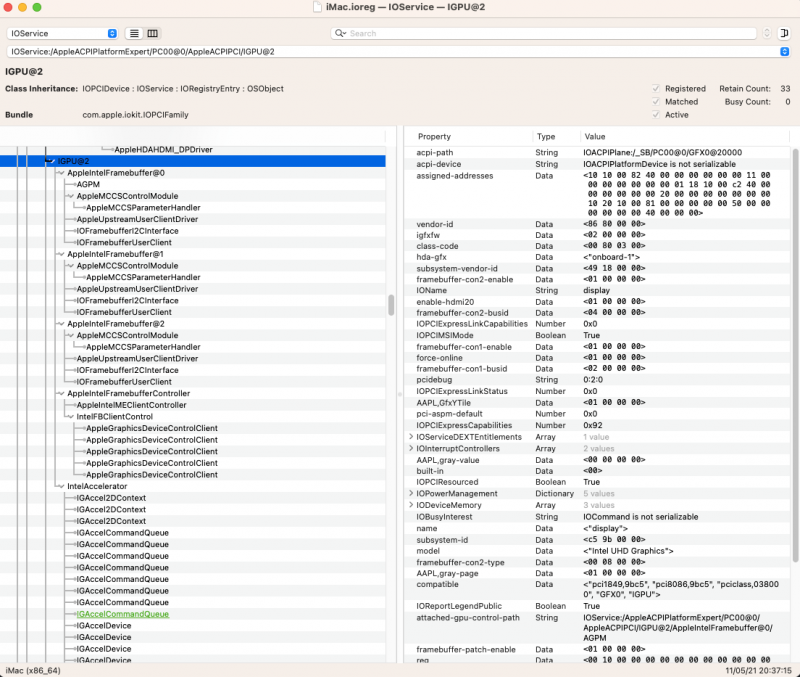Expand the IODeviceMemory array property
Screen dimensions: 800x677
pyautogui.click(x=413, y=505)
